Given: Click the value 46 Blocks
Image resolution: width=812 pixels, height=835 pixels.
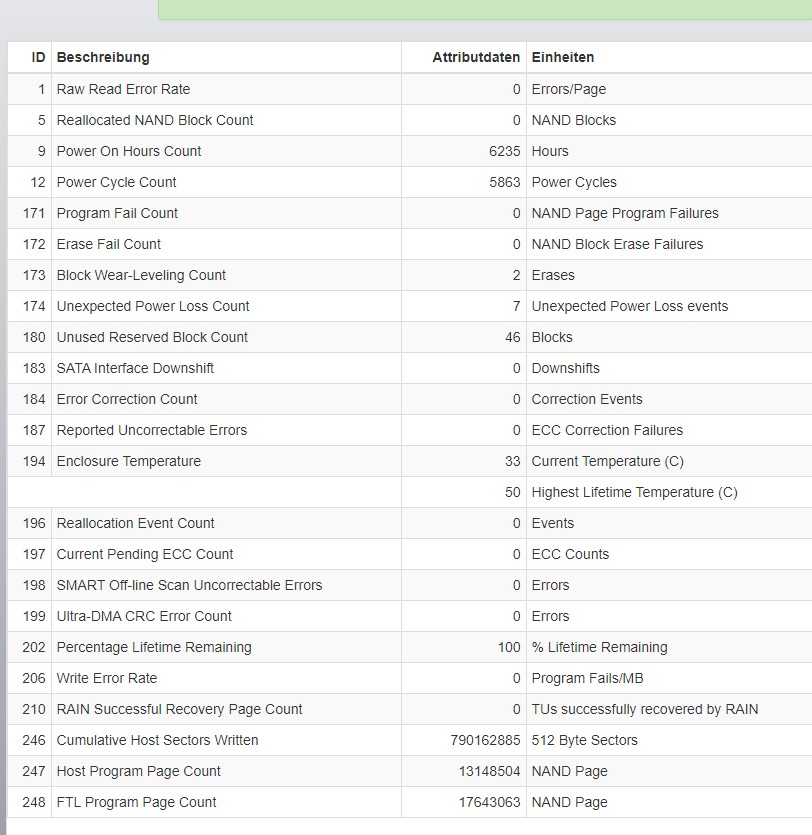Looking at the screenshot, I should click(512, 337).
